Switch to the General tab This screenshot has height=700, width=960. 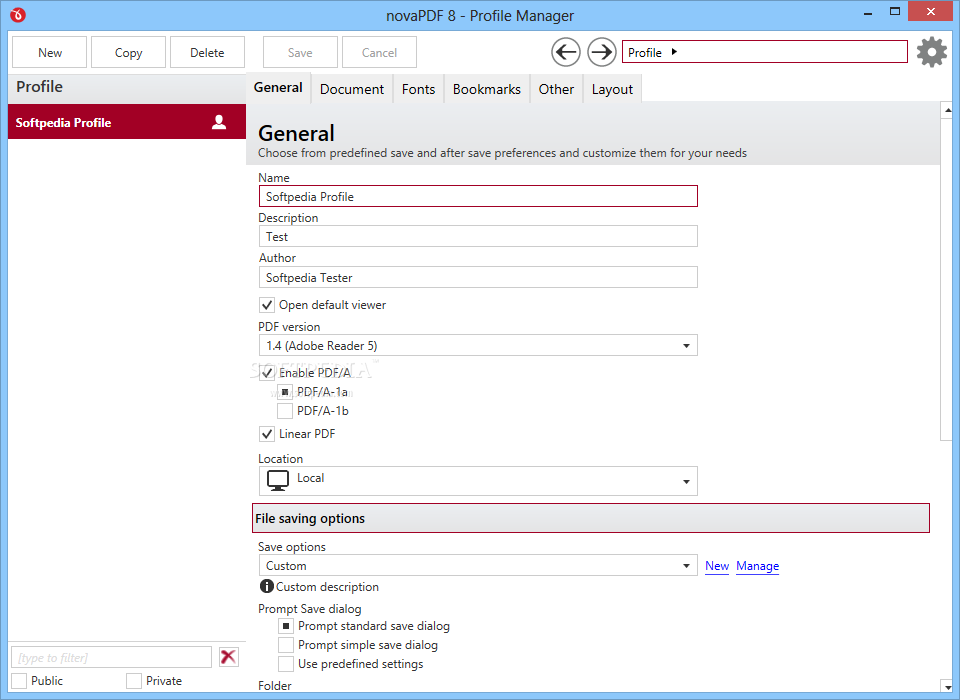point(278,88)
